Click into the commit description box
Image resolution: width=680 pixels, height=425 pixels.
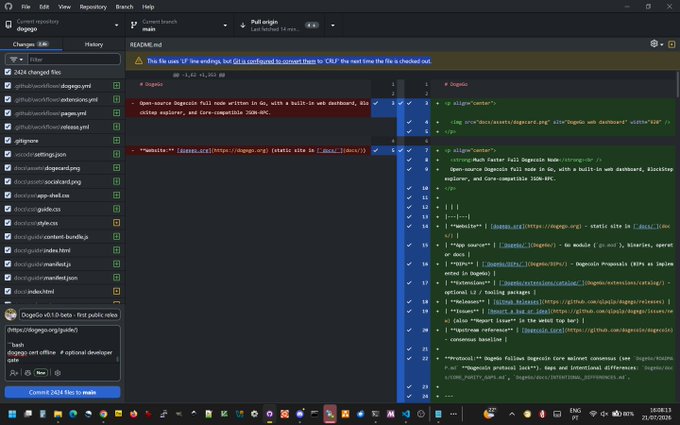pyautogui.click(x=62, y=345)
